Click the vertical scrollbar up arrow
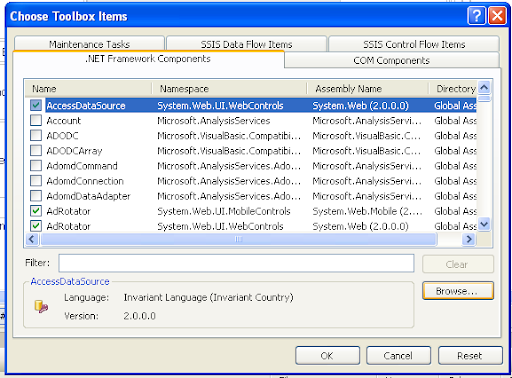Image resolution: width=512 pixels, height=378 pixels. (x=484, y=87)
